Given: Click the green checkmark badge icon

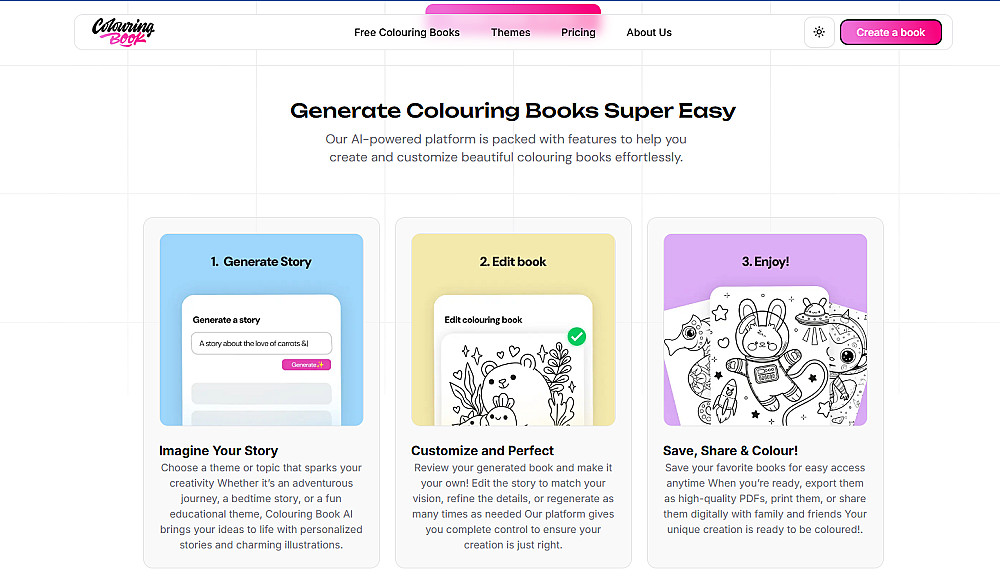Looking at the screenshot, I should tap(577, 336).
